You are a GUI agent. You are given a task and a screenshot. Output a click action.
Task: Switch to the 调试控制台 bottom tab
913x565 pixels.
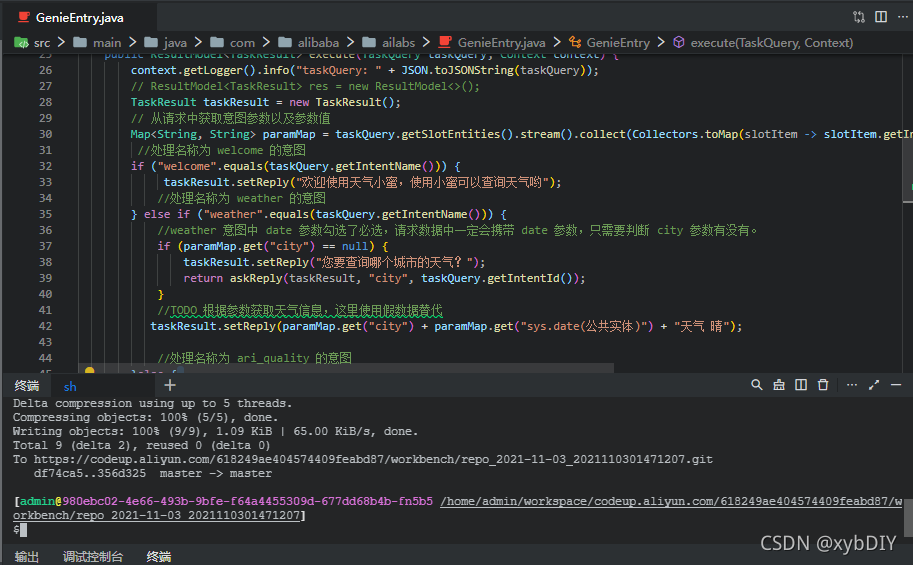click(x=93, y=557)
